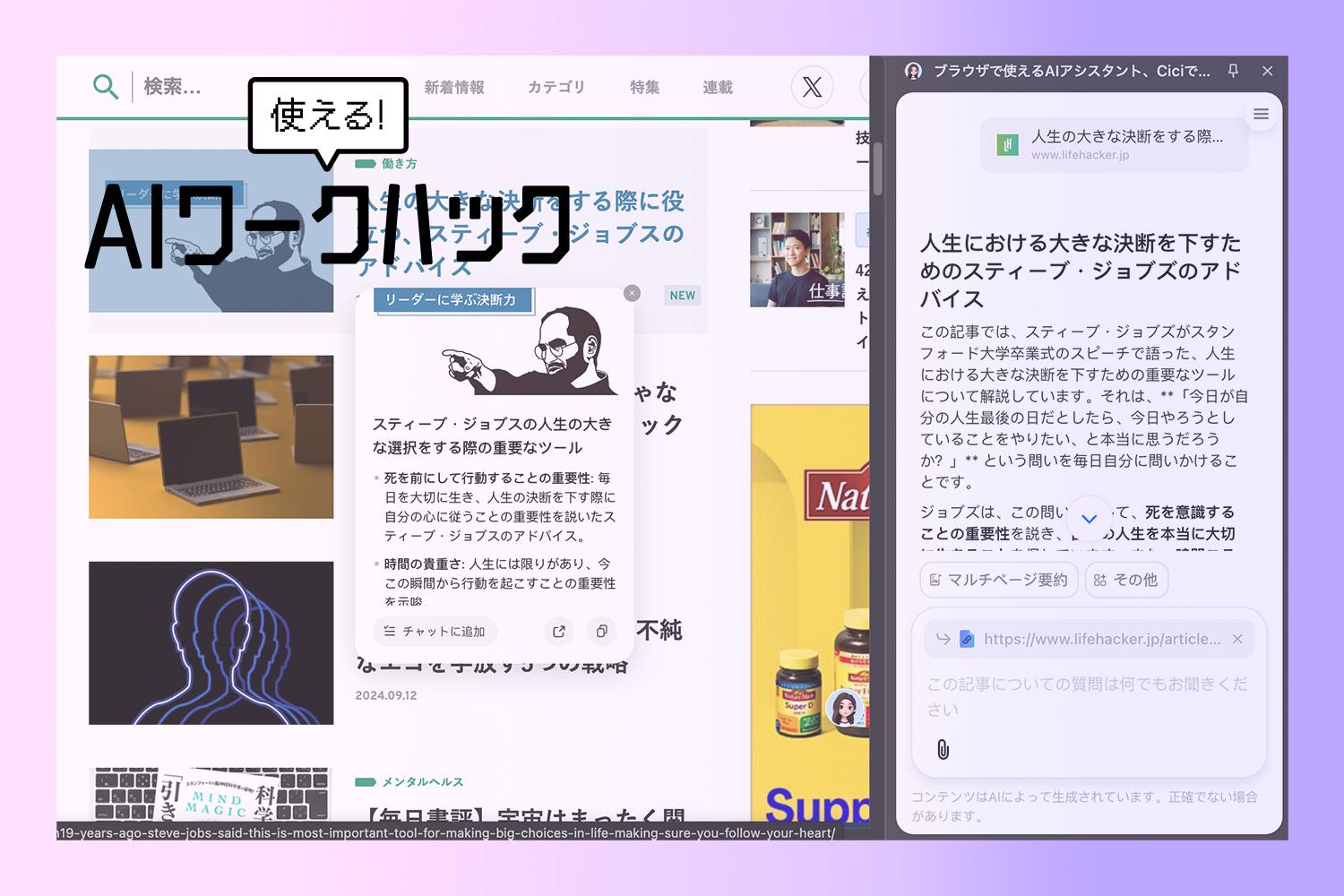This screenshot has width=1344, height=896.
Task: Select 新着情報 in the navigation
Action: pos(455,87)
